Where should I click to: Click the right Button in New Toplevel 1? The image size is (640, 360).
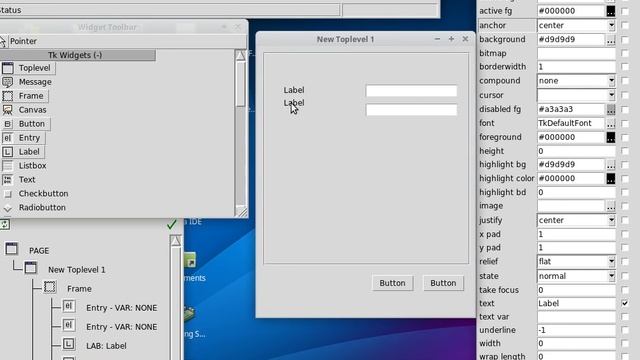pos(443,283)
